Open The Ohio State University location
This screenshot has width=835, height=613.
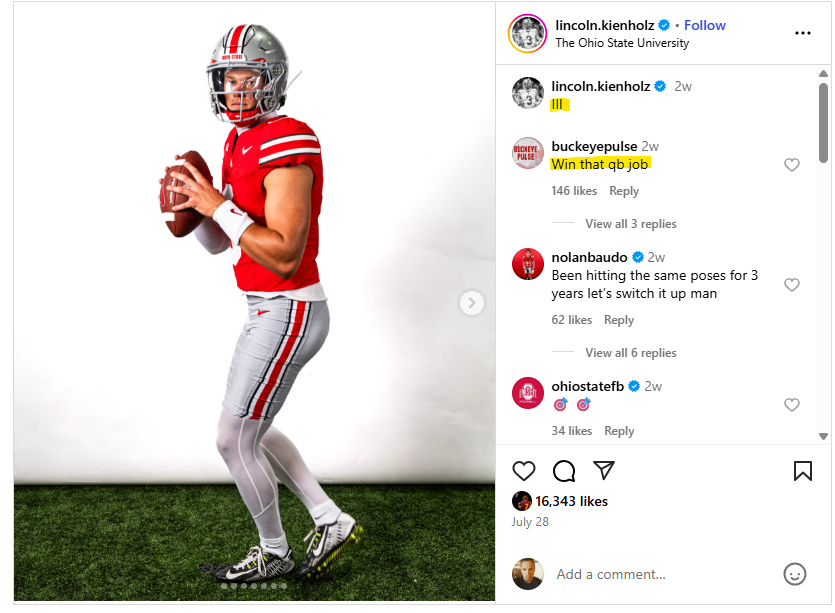point(622,43)
